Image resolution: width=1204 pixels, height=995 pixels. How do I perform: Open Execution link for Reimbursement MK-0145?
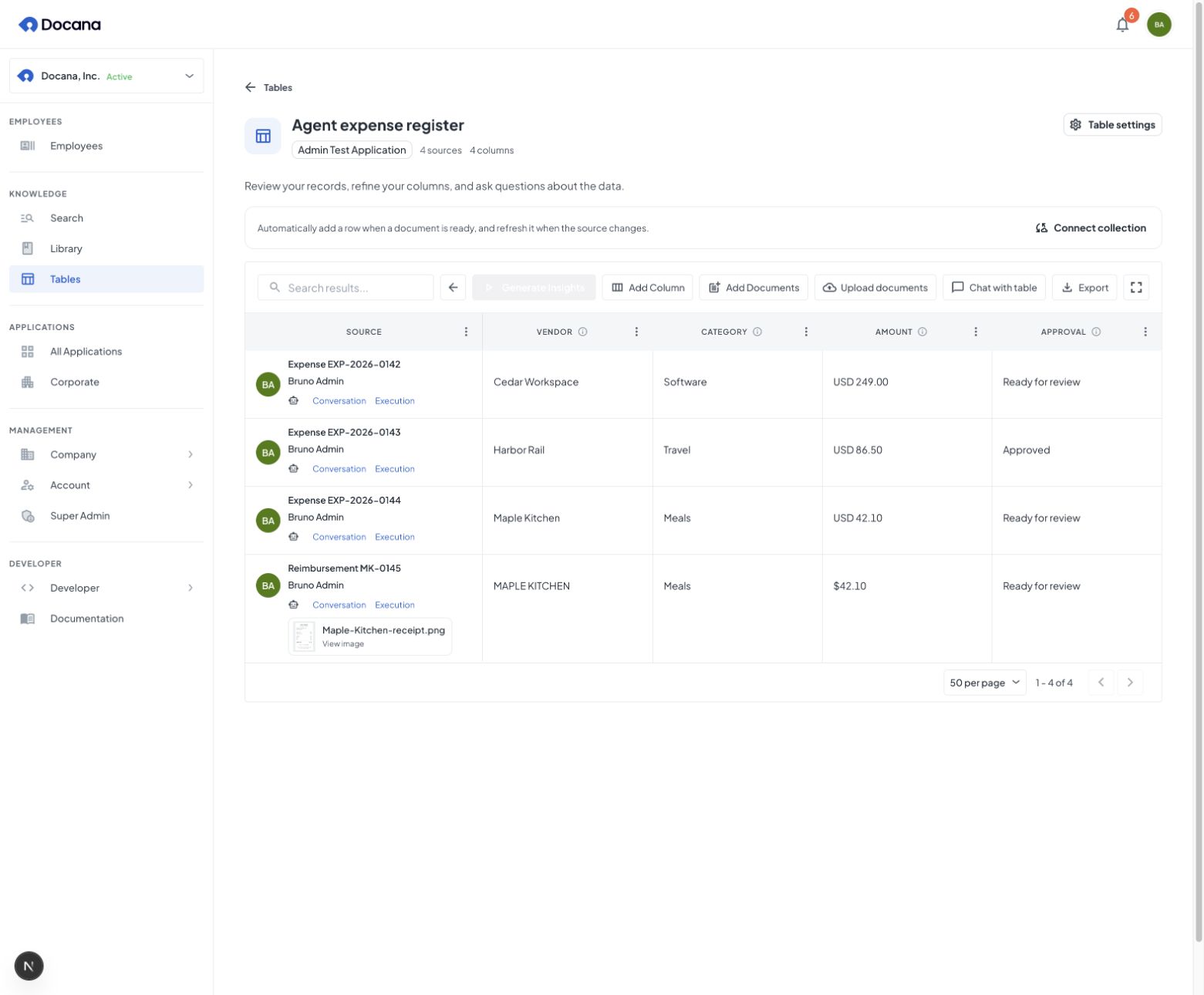tap(395, 605)
